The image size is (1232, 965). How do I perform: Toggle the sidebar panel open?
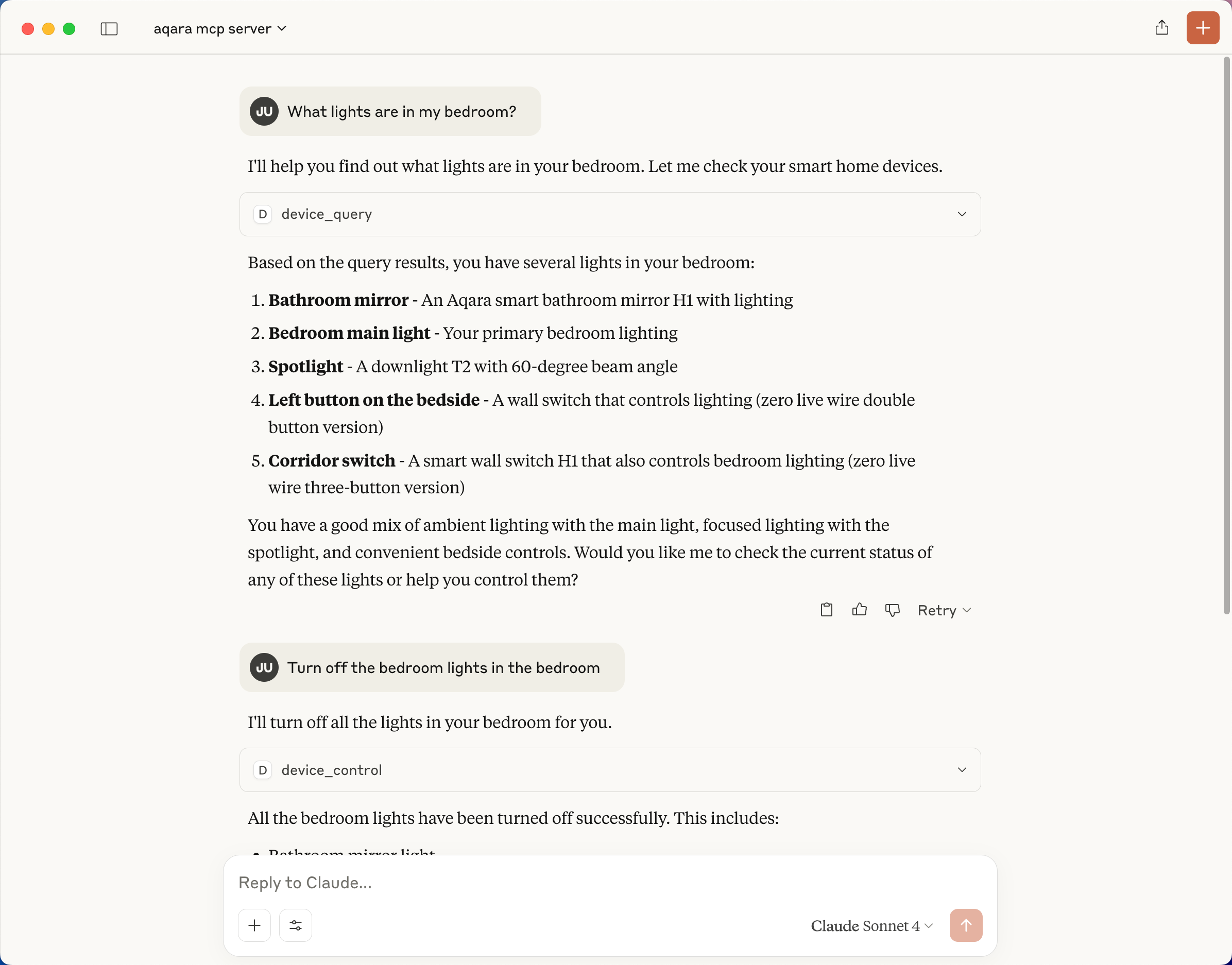[x=109, y=28]
